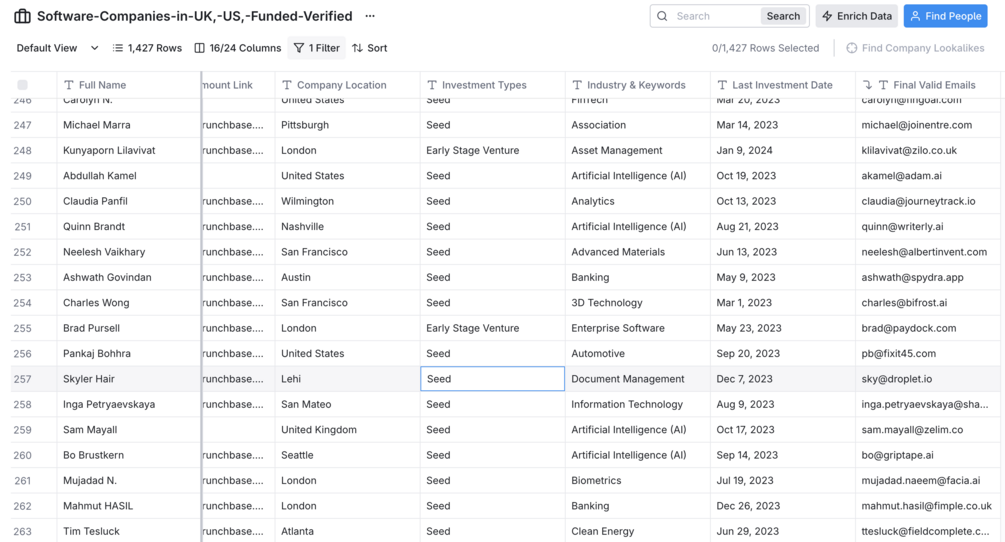Click the 1,427 Rows indicator

pos(147,48)
